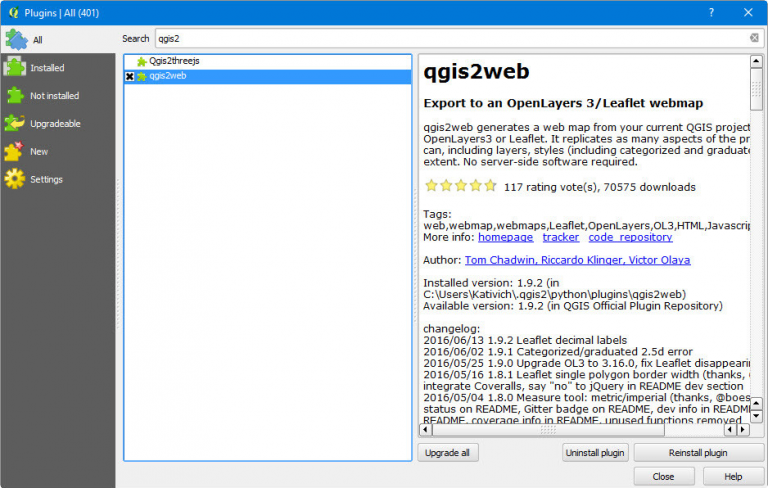Open Help for the plugin manager
This screenshot has height=488, width=768.
click(x=733, y=476)
